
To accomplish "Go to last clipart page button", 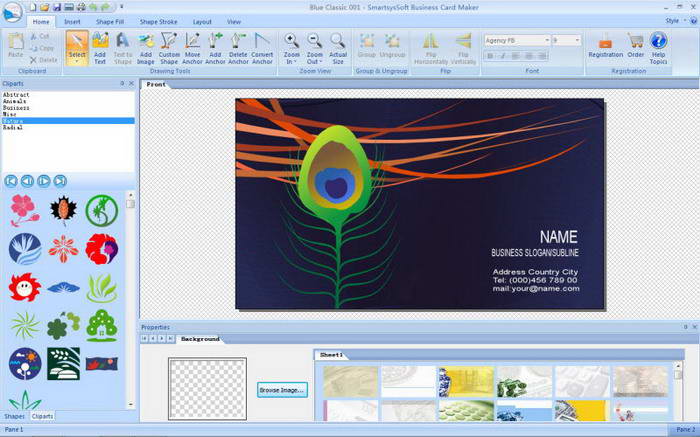I will pos(60,181).
